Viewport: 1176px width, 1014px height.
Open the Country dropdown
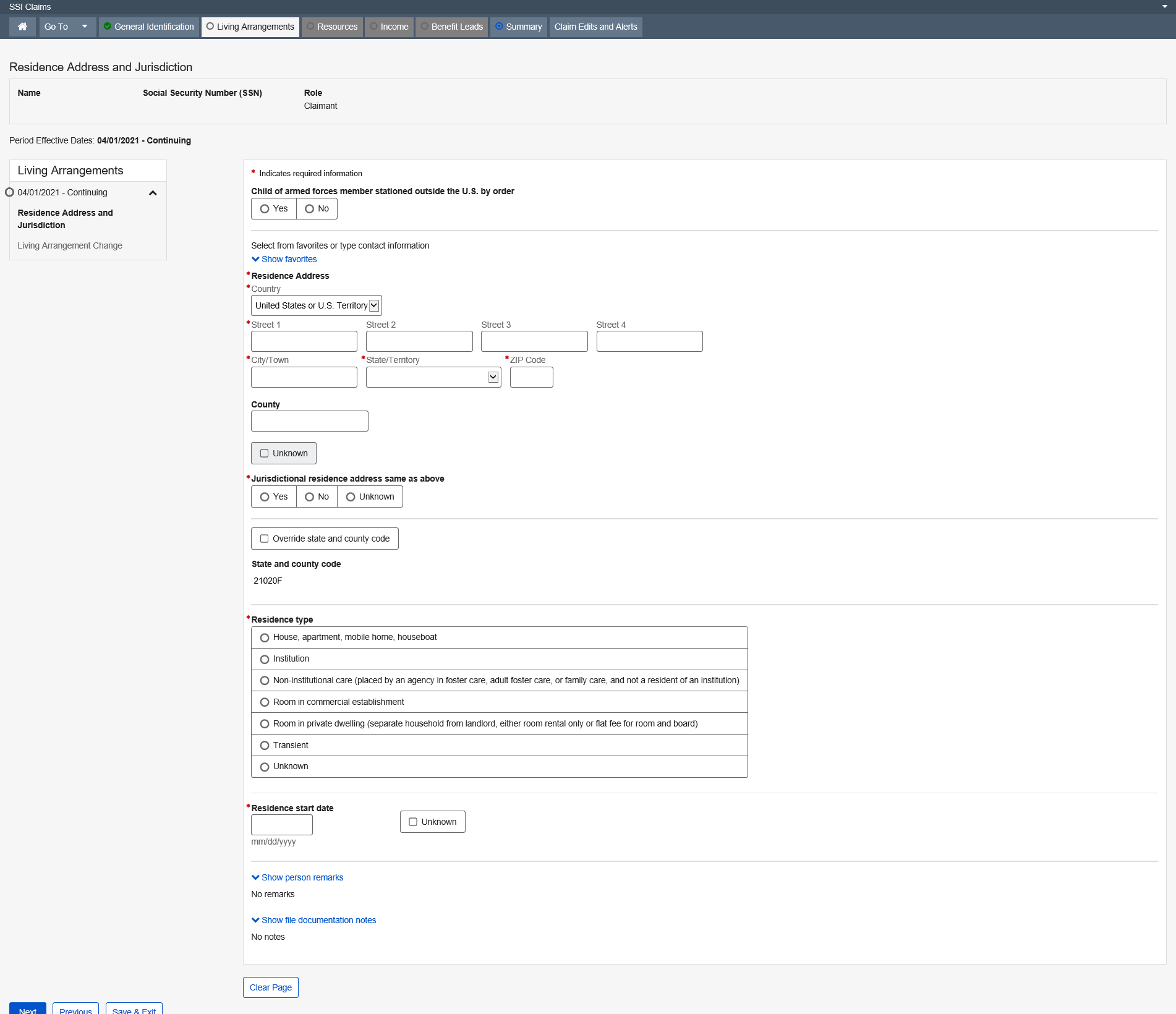pyautogui.click(x=316, y=305)
